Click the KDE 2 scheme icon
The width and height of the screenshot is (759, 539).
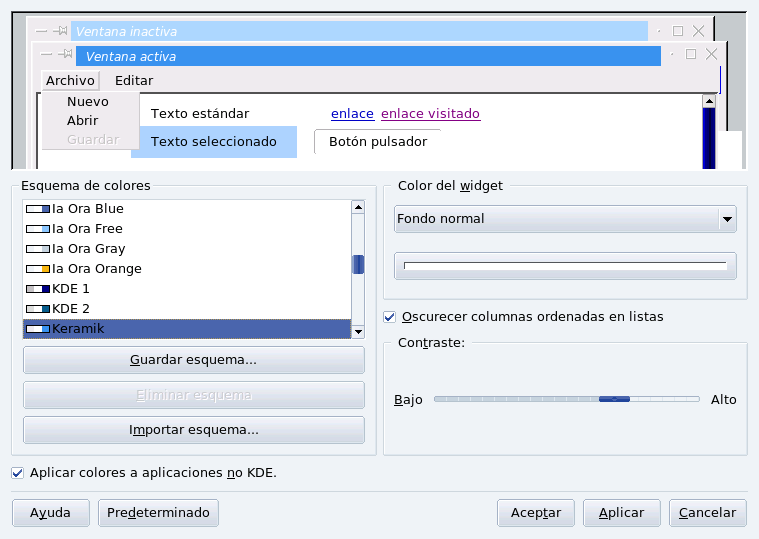(38, 309)
